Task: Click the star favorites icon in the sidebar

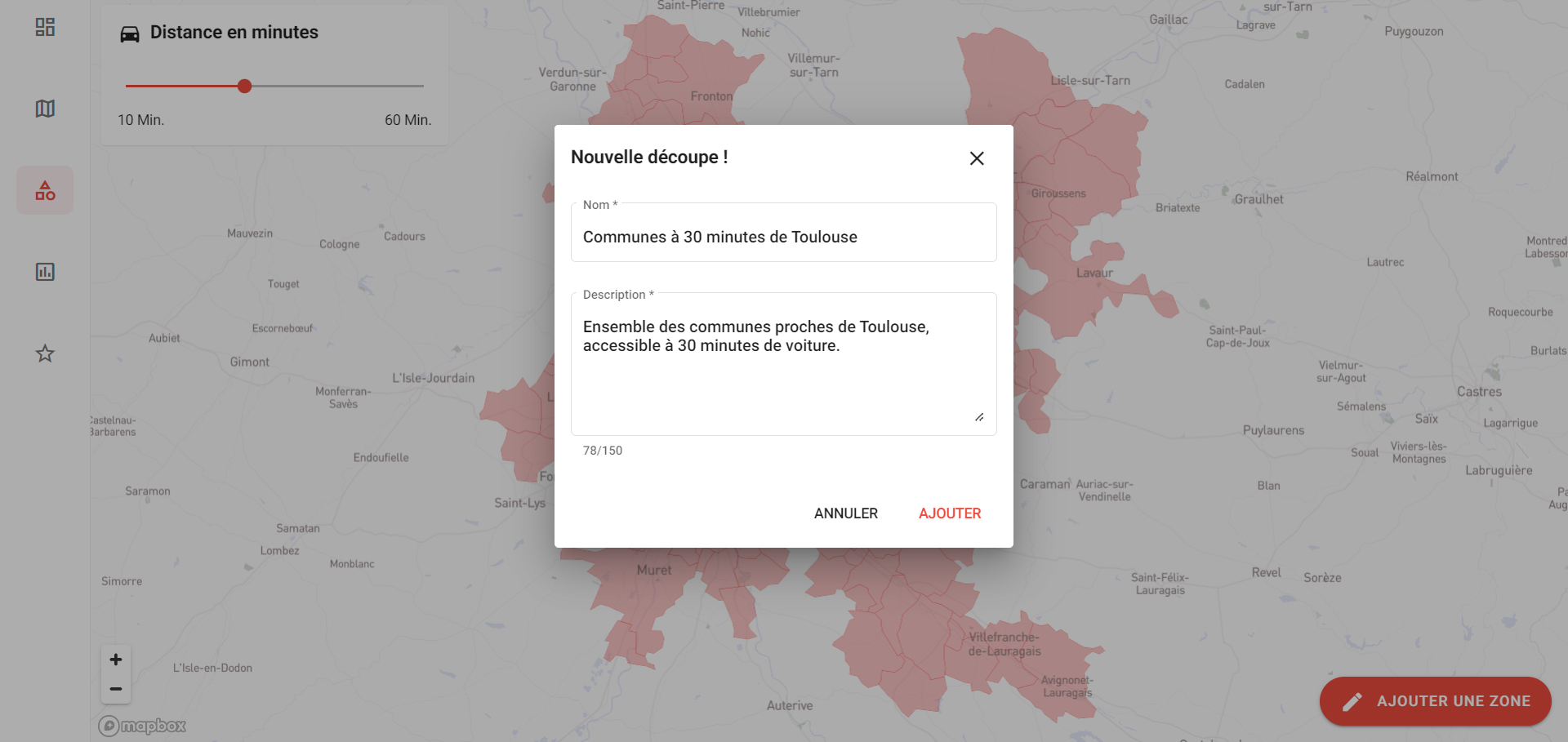Action: pyautogui.click(x=45, y=353)
